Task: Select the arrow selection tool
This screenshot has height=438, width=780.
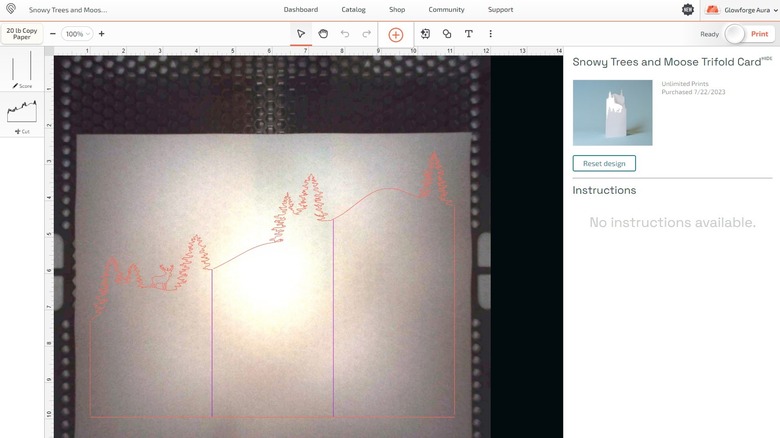Action: coord(301,34)
